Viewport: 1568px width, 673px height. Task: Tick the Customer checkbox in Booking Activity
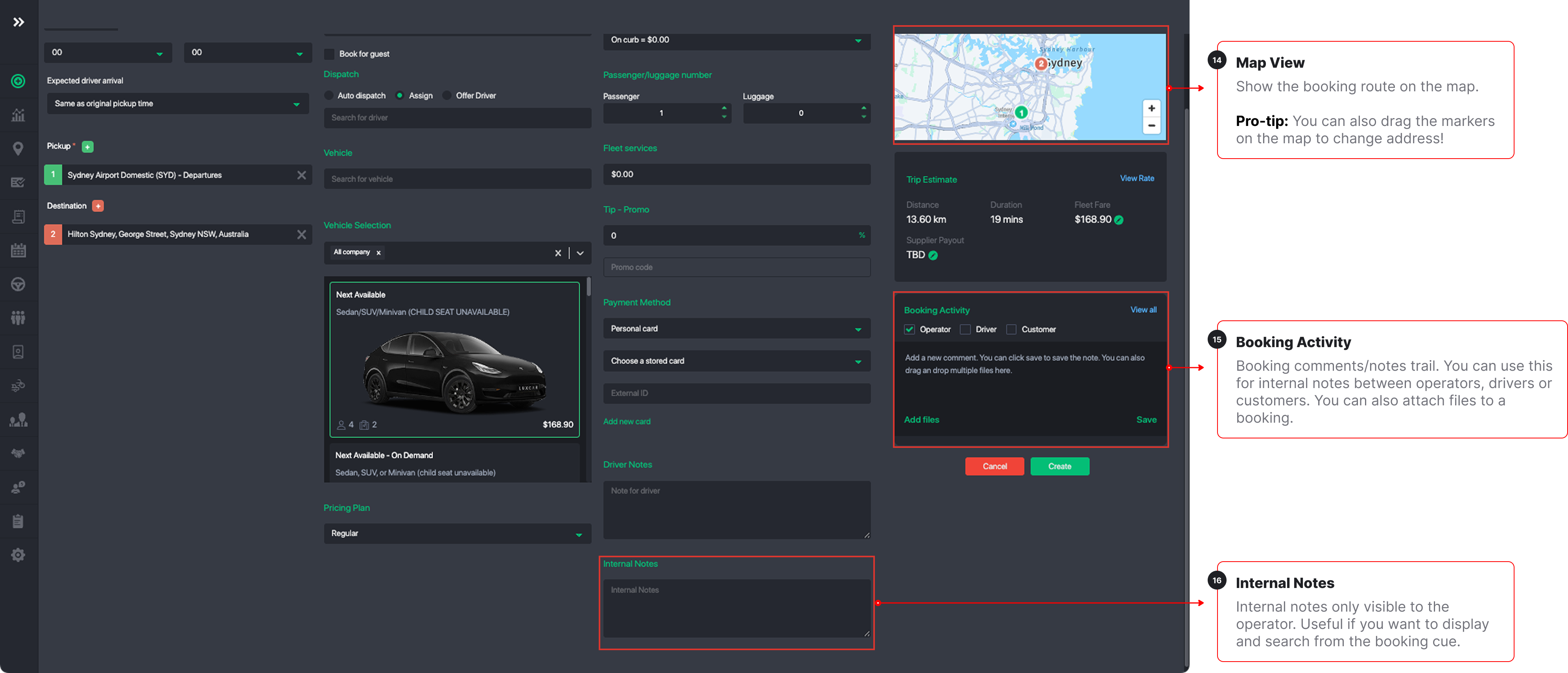point(1011,329)
